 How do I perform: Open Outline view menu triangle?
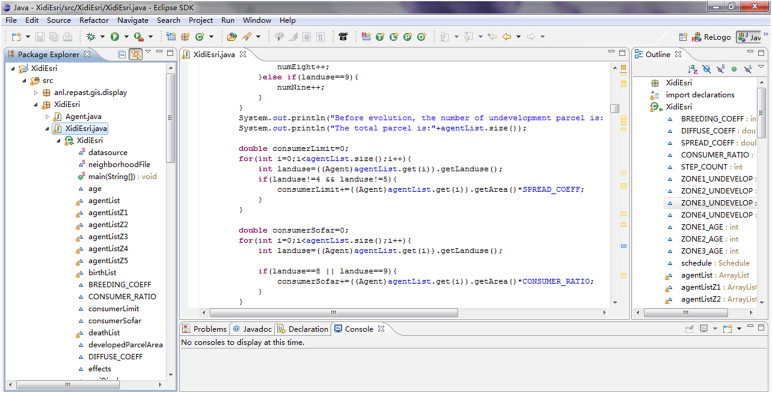761,67
